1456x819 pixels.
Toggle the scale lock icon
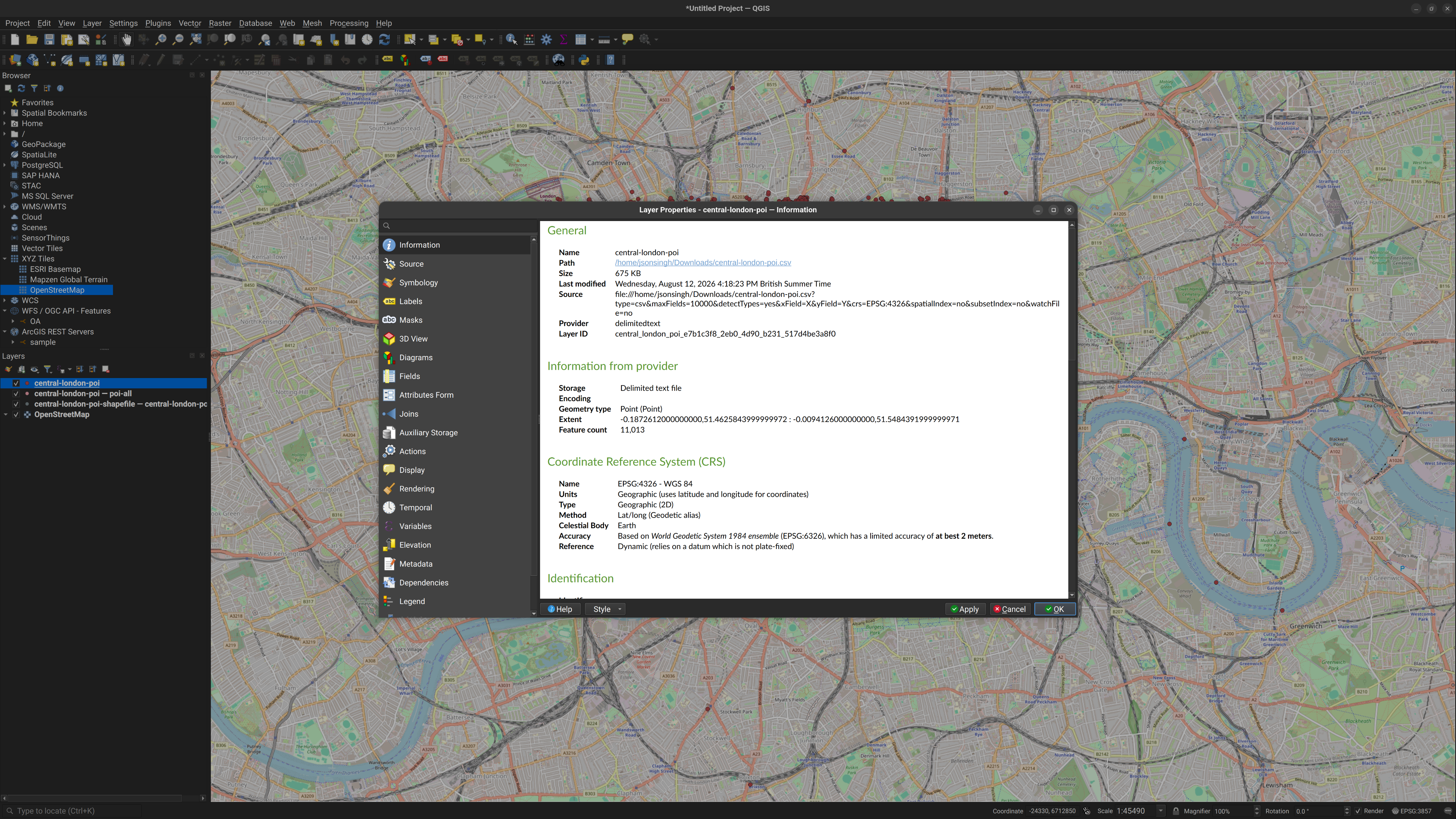tap(1176, 811)
